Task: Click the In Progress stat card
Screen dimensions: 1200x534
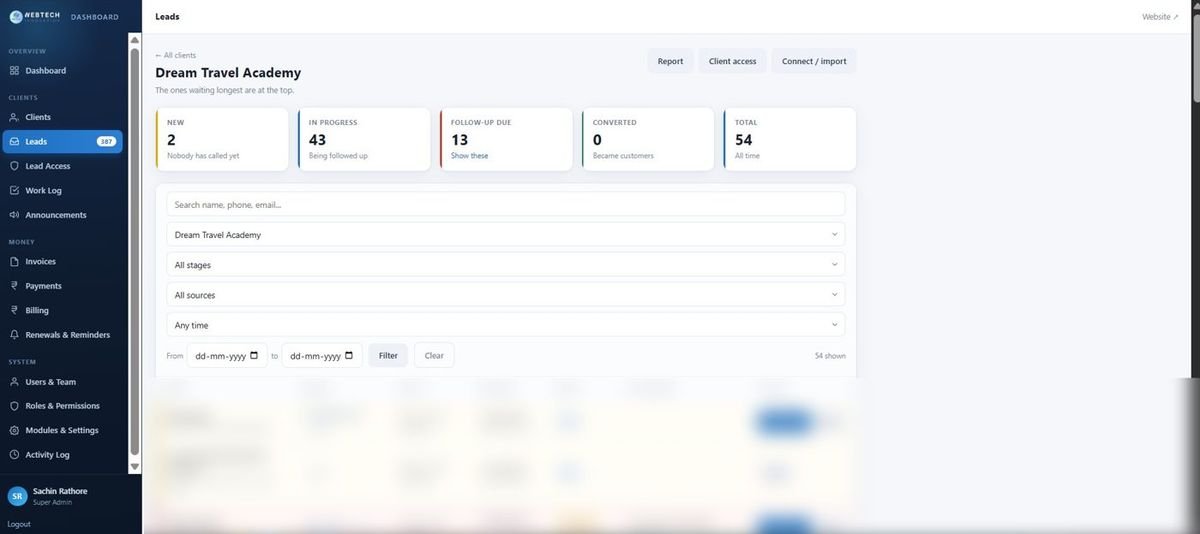Action: [x=364, y=139]
